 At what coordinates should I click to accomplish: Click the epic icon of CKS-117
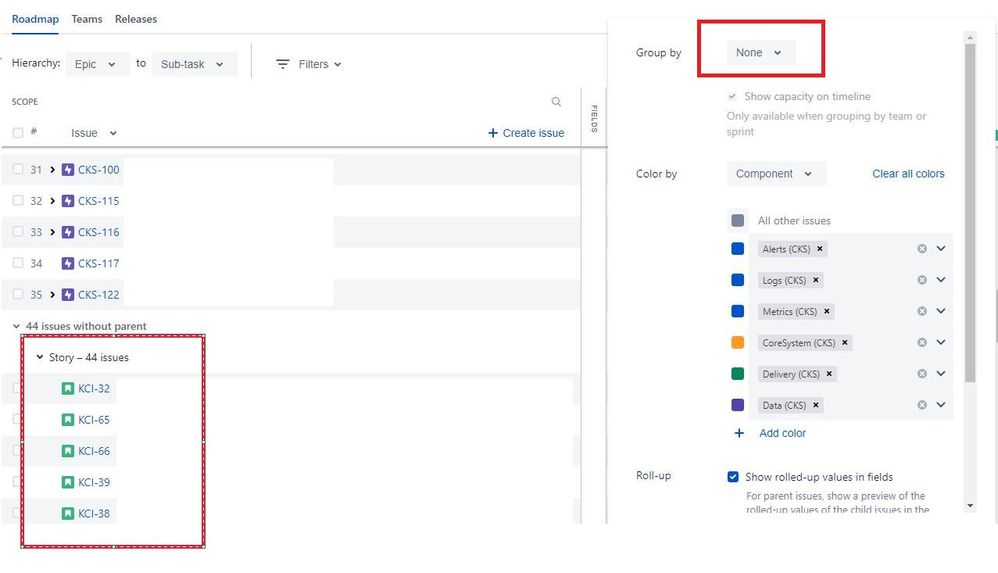pyautogui.click(x=68, y=264)
